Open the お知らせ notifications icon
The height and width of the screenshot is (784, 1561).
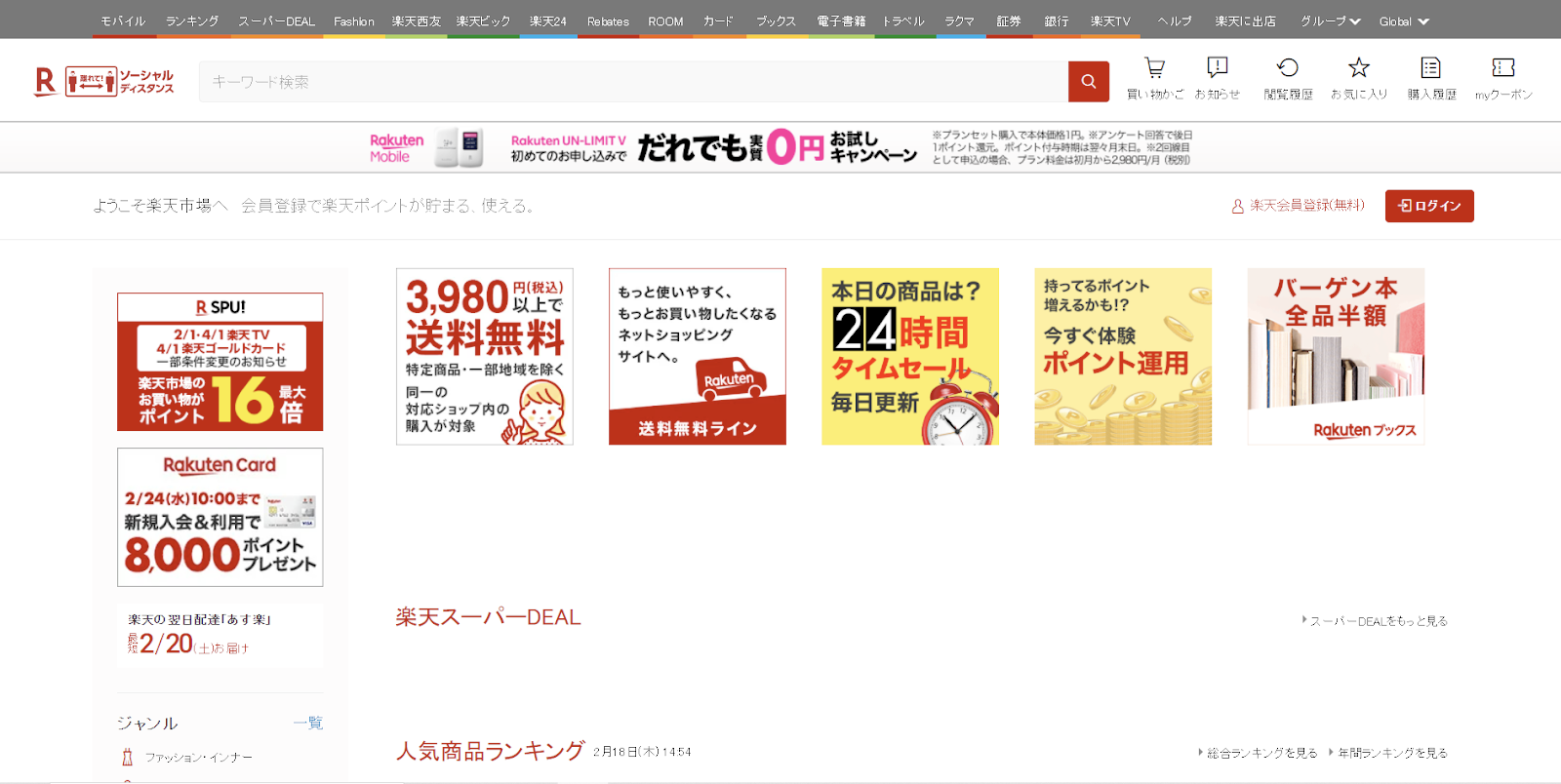pyautogui.click(x=1217, y=67)
